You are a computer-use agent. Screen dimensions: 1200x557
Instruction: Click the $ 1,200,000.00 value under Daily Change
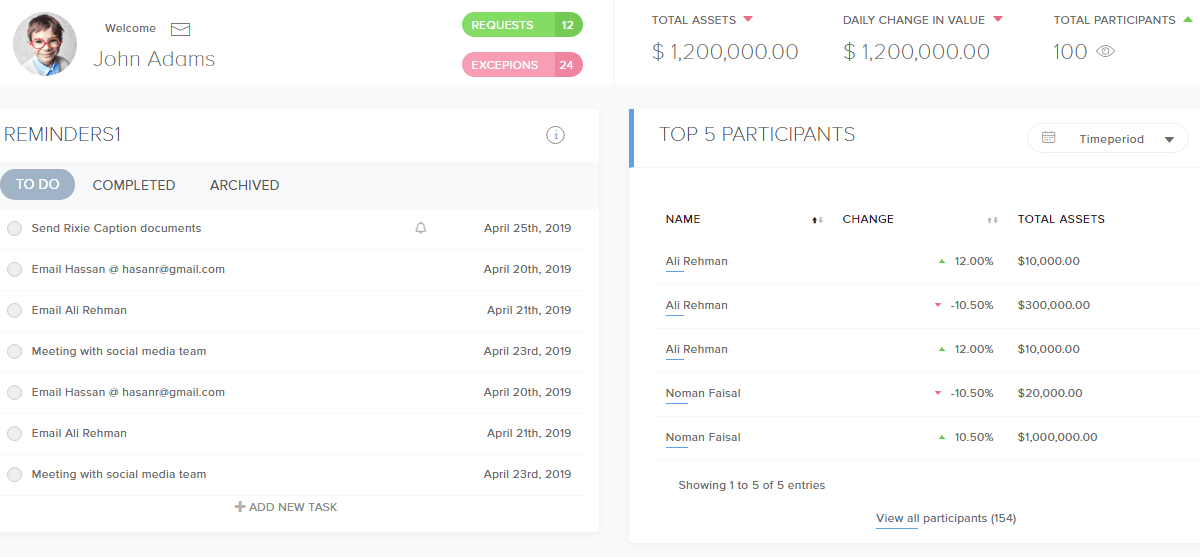[916, 52]
